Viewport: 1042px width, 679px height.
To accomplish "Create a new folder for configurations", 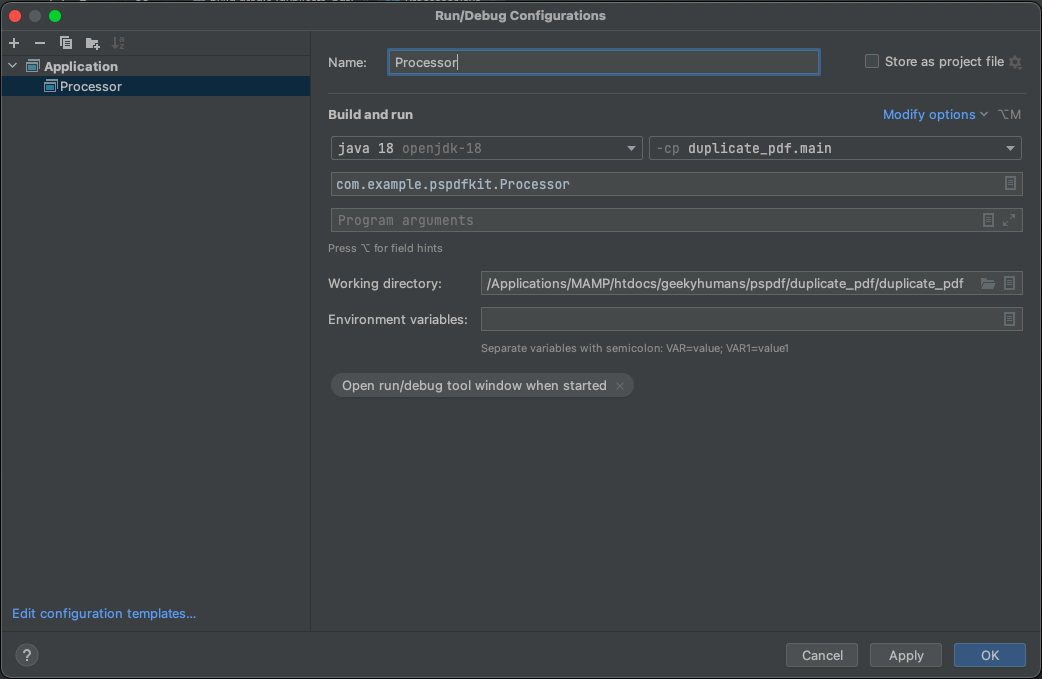I will (92, 43).
